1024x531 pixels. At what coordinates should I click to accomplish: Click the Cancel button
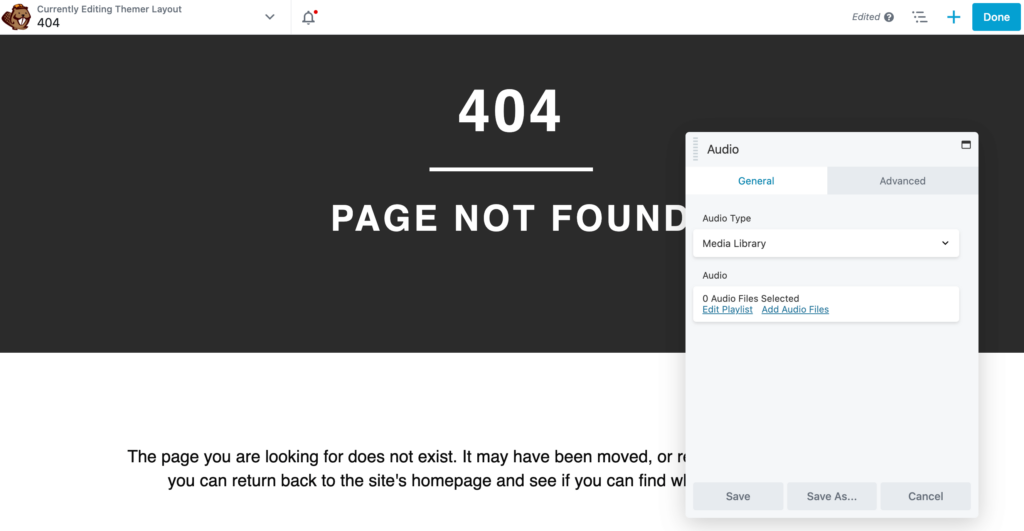[925, 496]
